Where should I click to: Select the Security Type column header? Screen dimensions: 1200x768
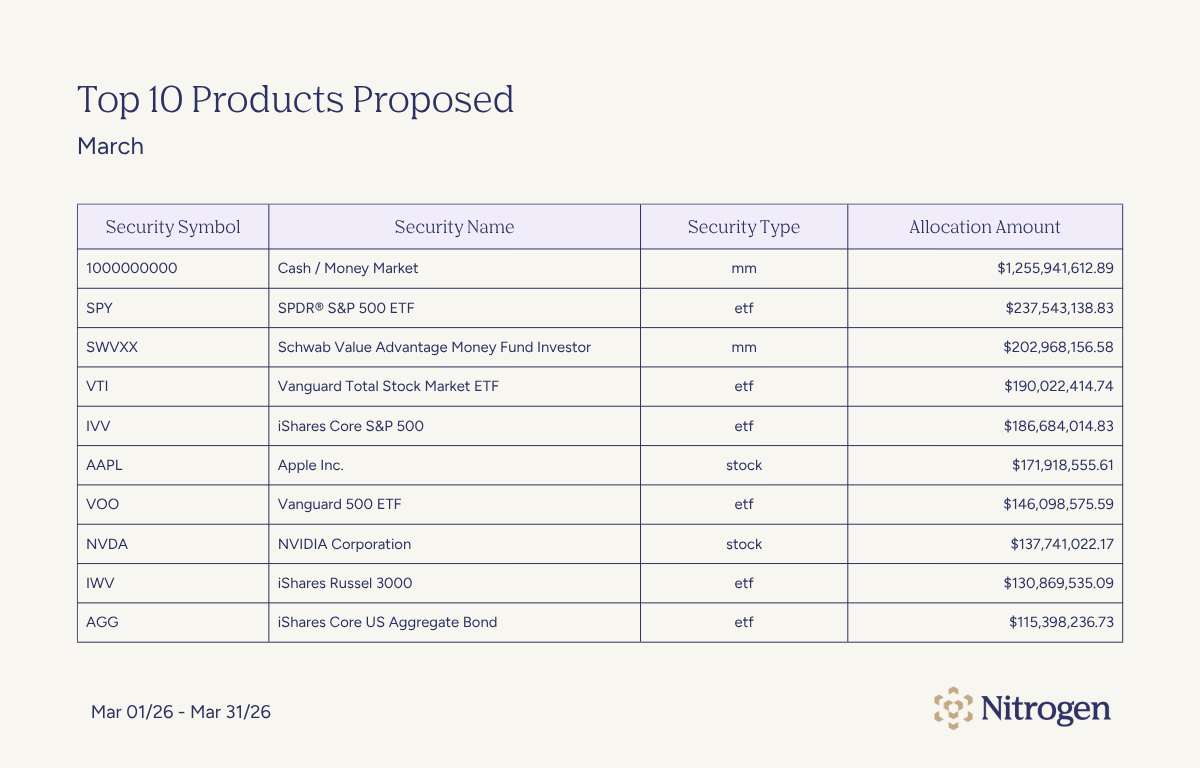coord(744,227)
